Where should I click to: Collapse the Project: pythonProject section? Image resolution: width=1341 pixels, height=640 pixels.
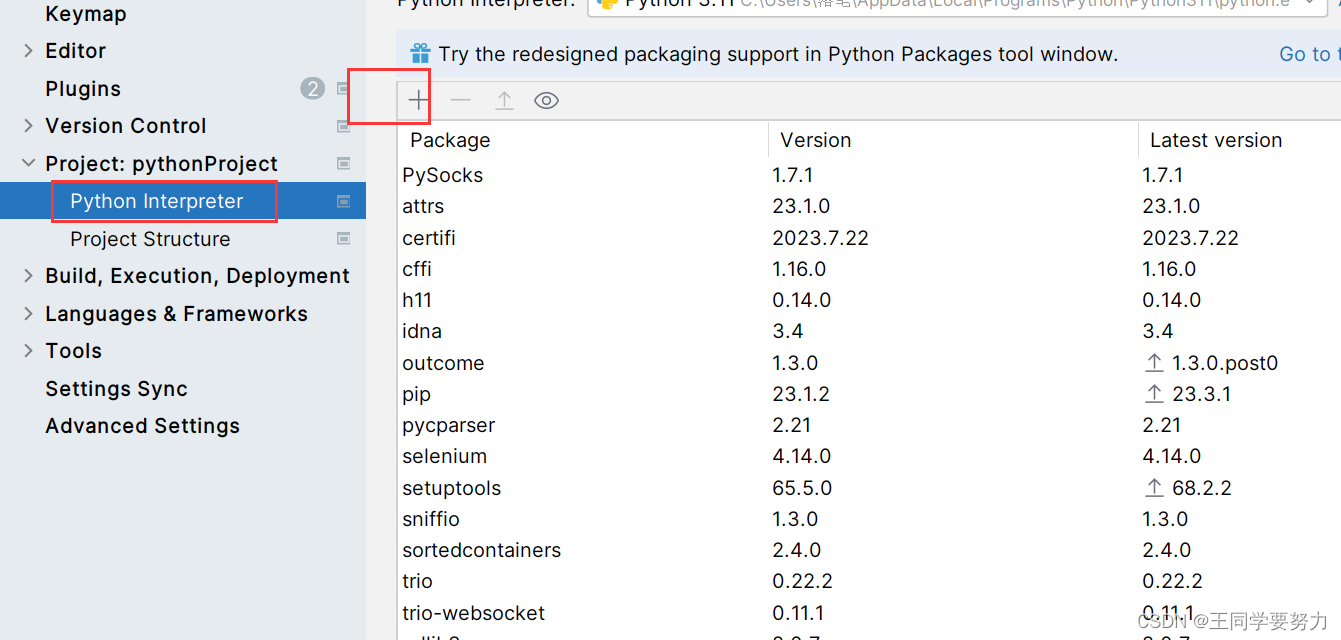click(28, 164)
